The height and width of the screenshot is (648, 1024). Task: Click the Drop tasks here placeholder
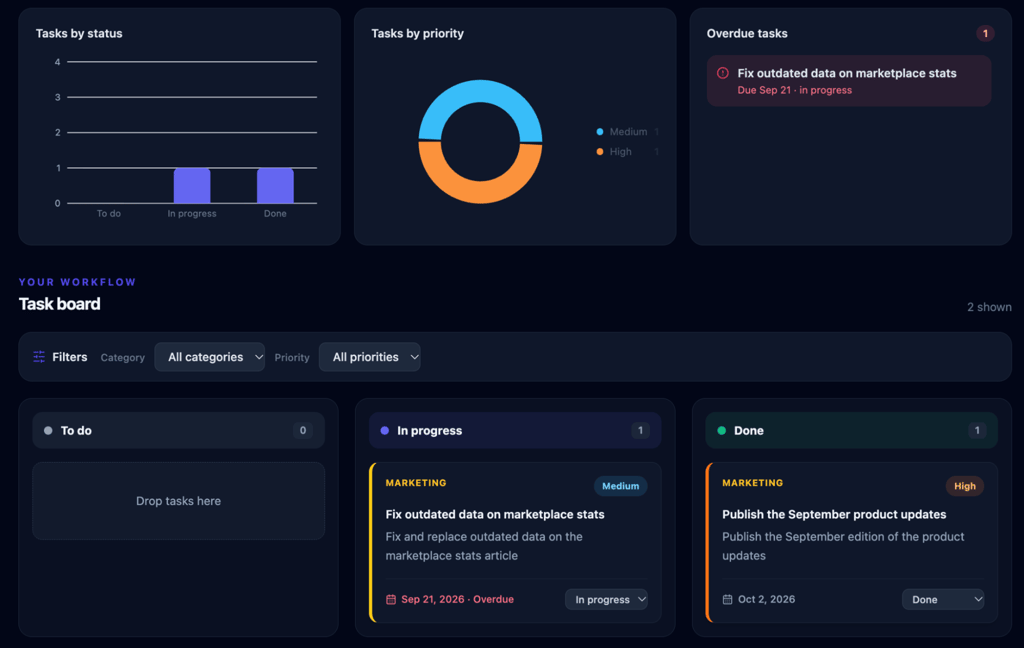tap(178, 501)
